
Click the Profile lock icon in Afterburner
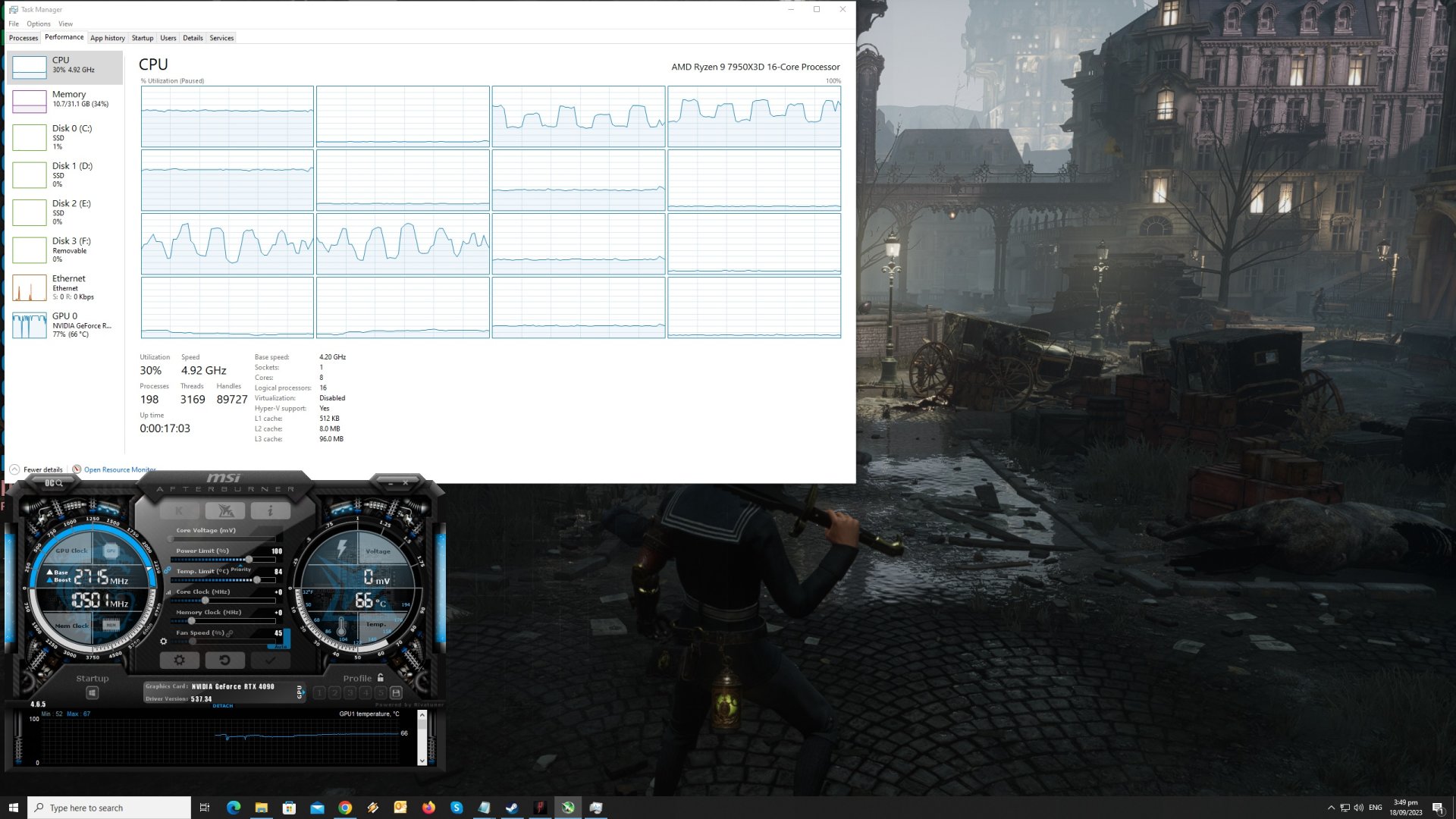pos(380,678)
